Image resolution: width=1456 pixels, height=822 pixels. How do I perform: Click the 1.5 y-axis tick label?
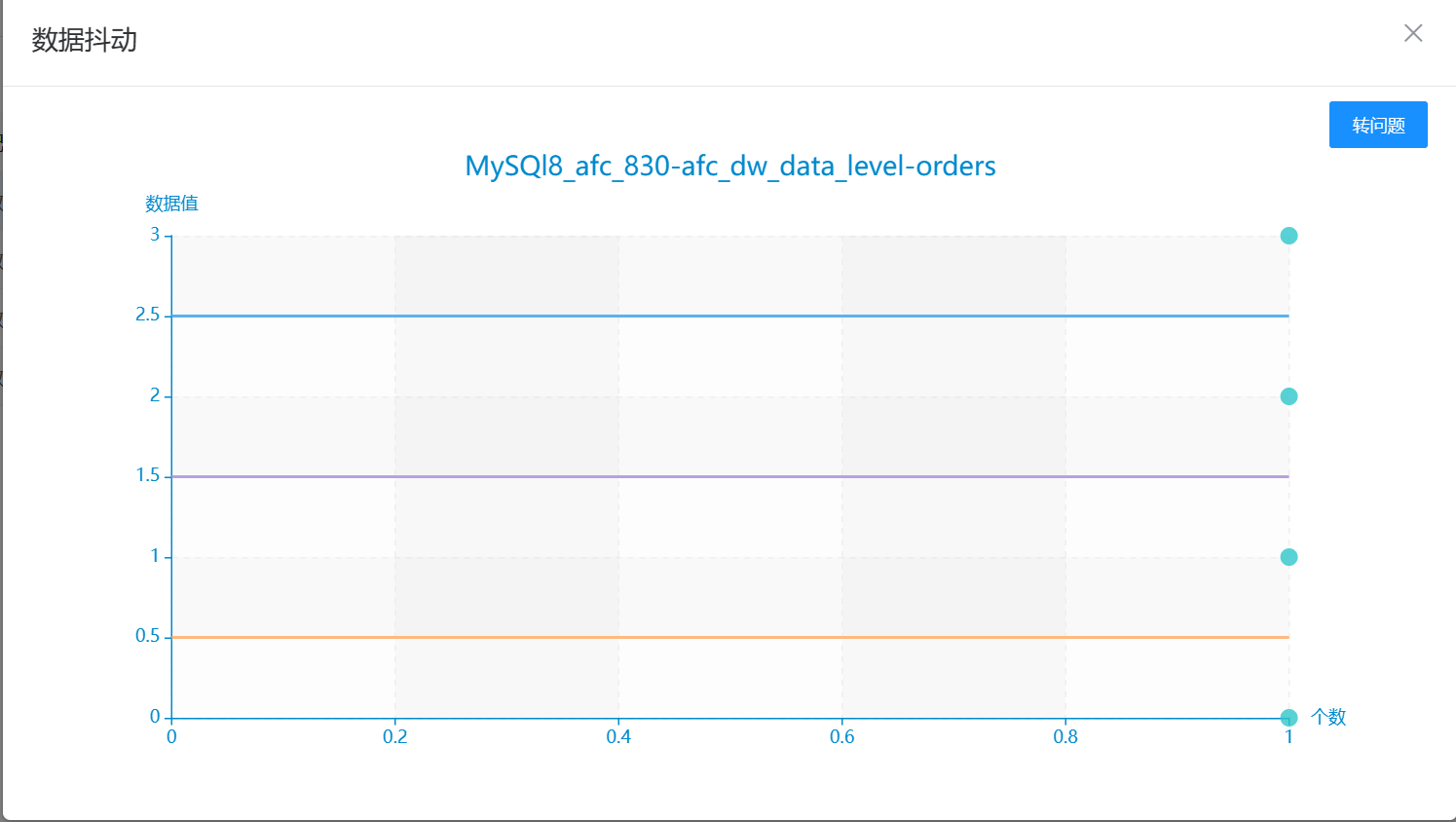147,475
